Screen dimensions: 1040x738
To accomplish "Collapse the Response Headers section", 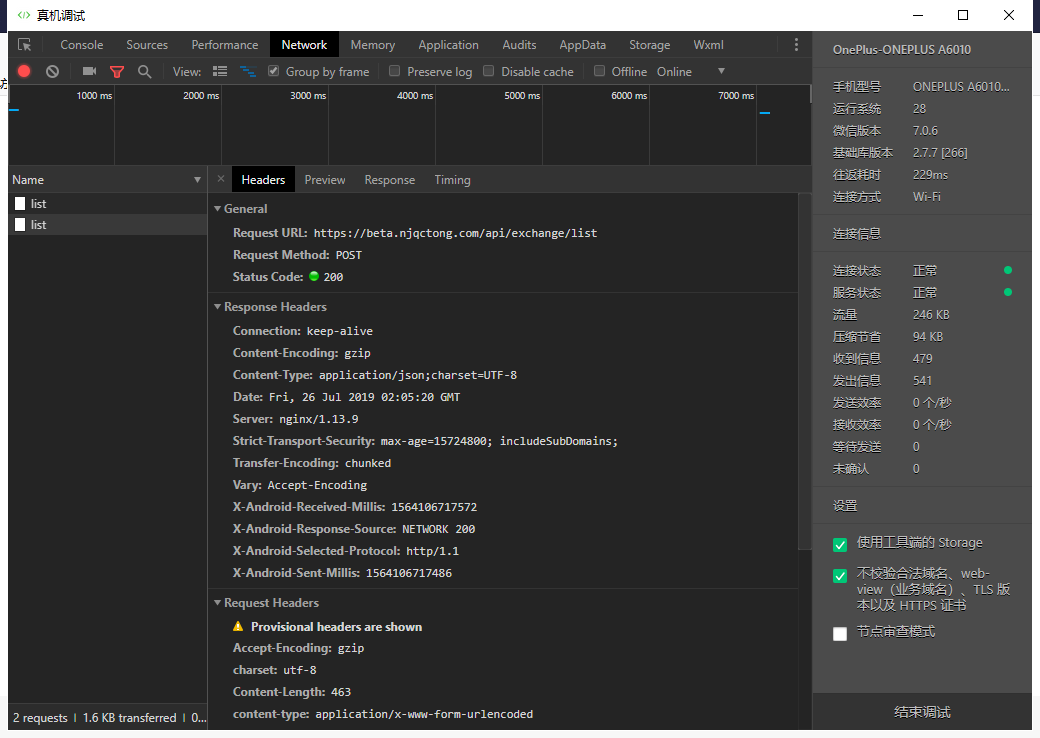I will click(218, 307).
